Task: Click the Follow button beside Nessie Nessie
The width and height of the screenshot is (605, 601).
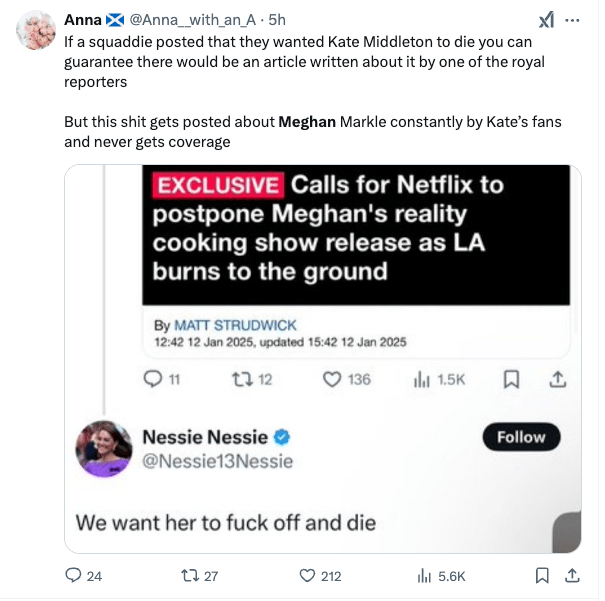Action: [521, 437]
